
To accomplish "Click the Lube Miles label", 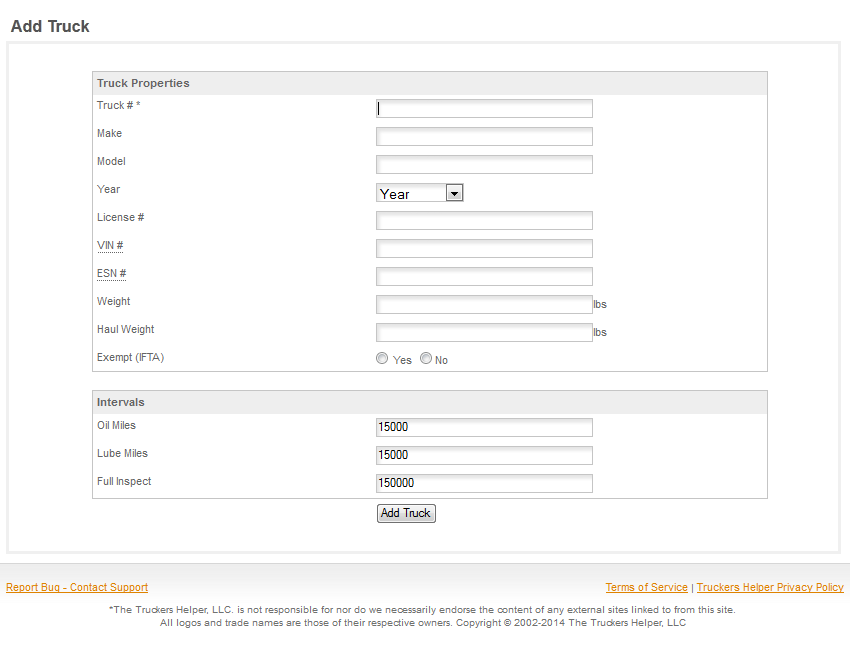I will 123,454.
